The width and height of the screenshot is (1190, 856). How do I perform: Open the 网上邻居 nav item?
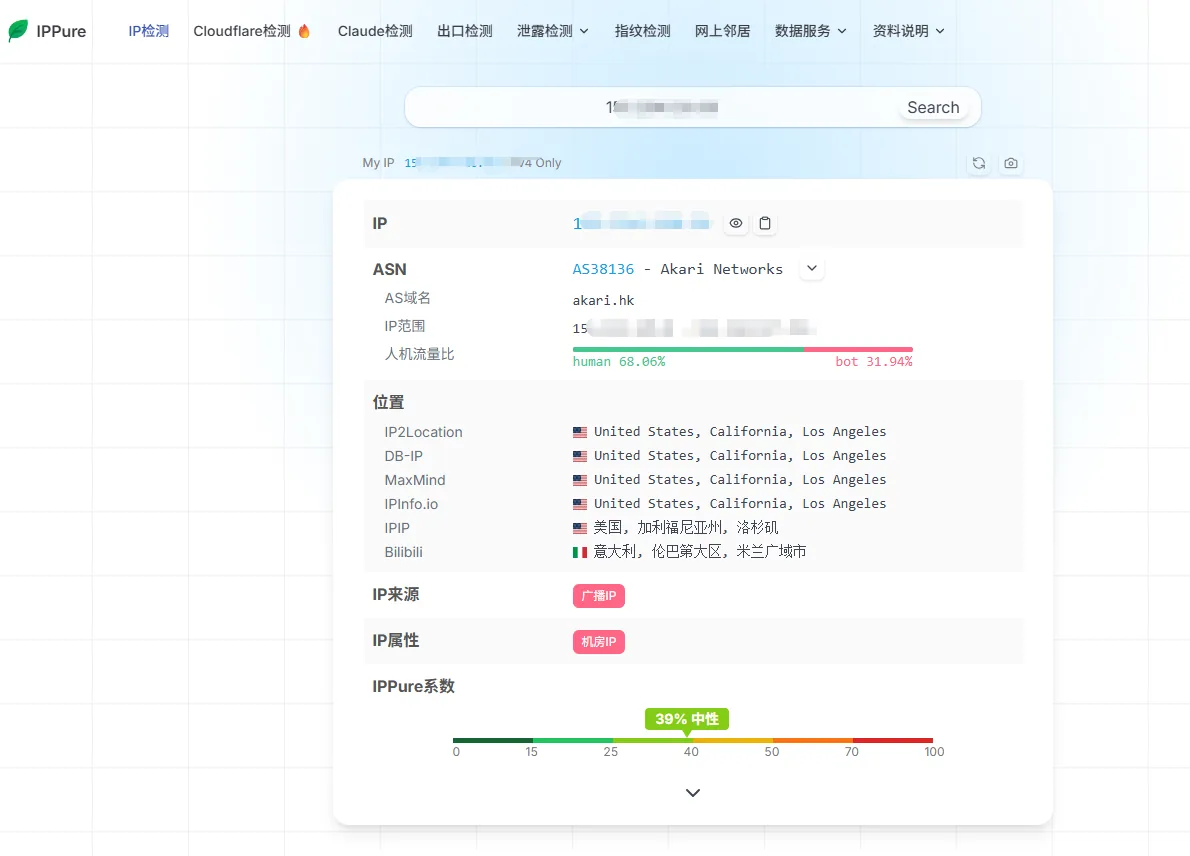click(x=722, y=31)
